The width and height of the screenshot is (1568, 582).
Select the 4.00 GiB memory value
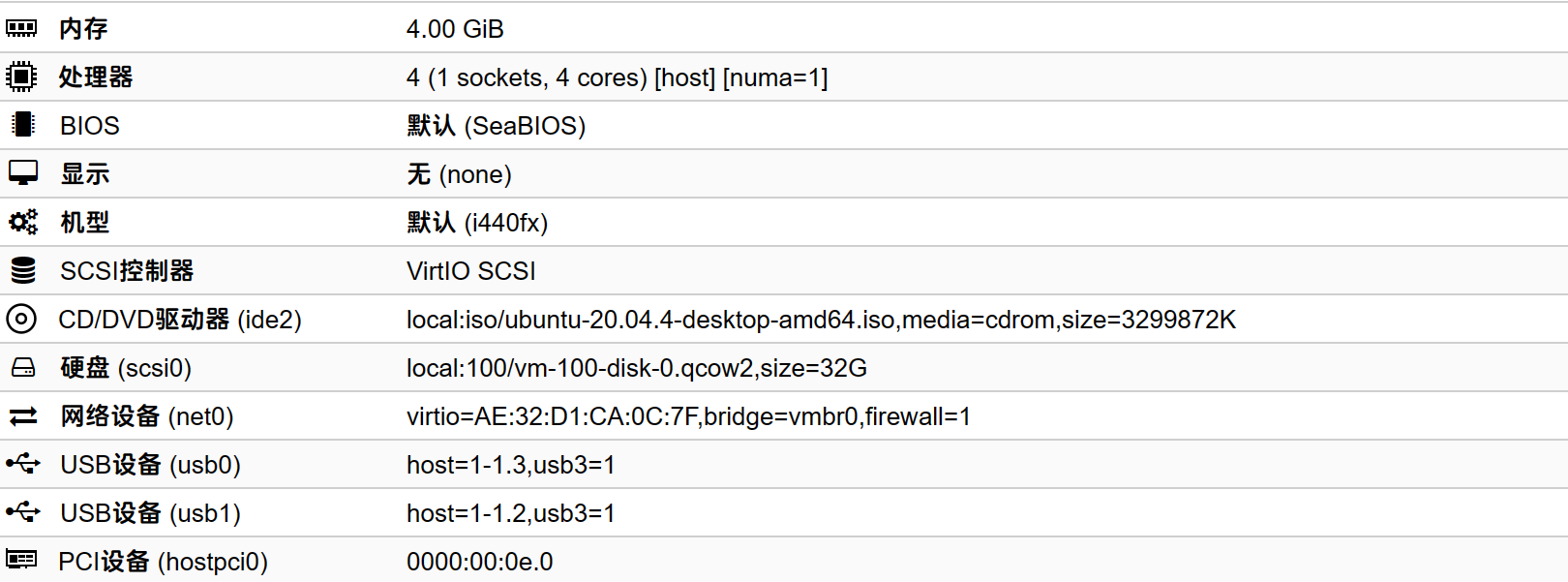455,29
